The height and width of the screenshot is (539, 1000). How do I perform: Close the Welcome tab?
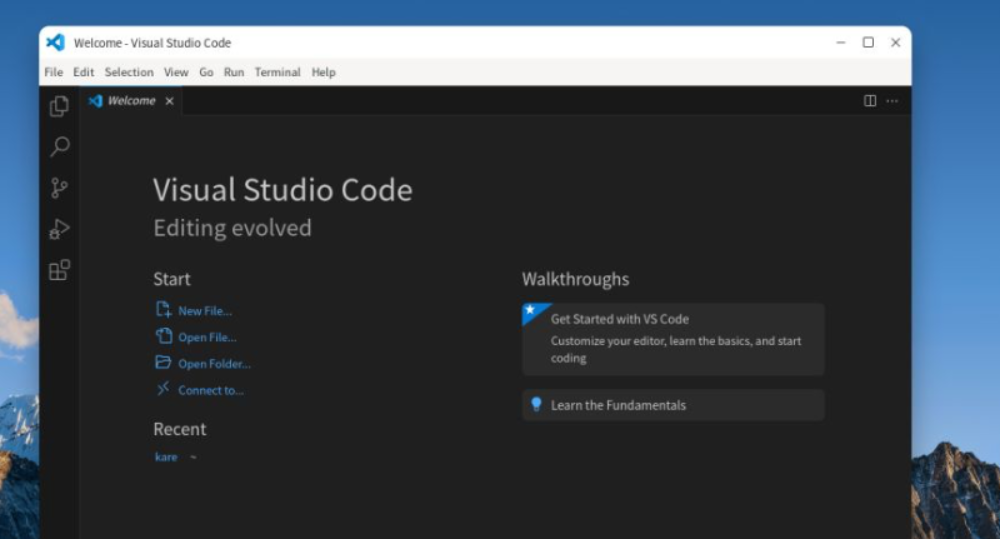coord(169,101)
